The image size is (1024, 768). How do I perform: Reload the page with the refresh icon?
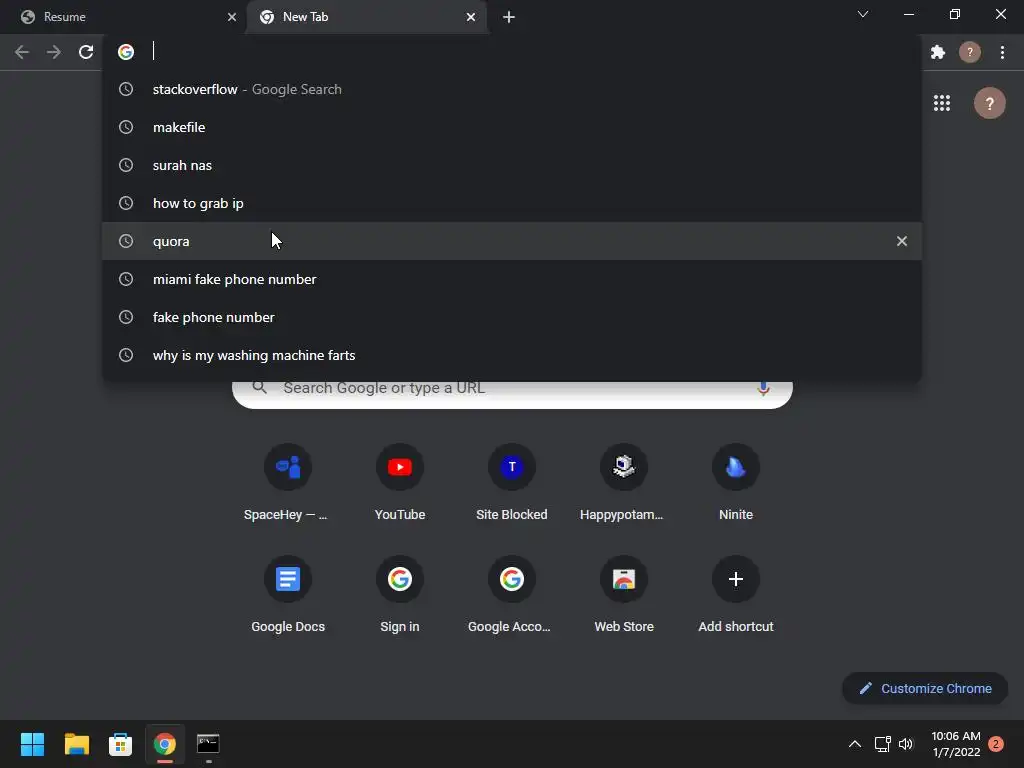(86, 52)
